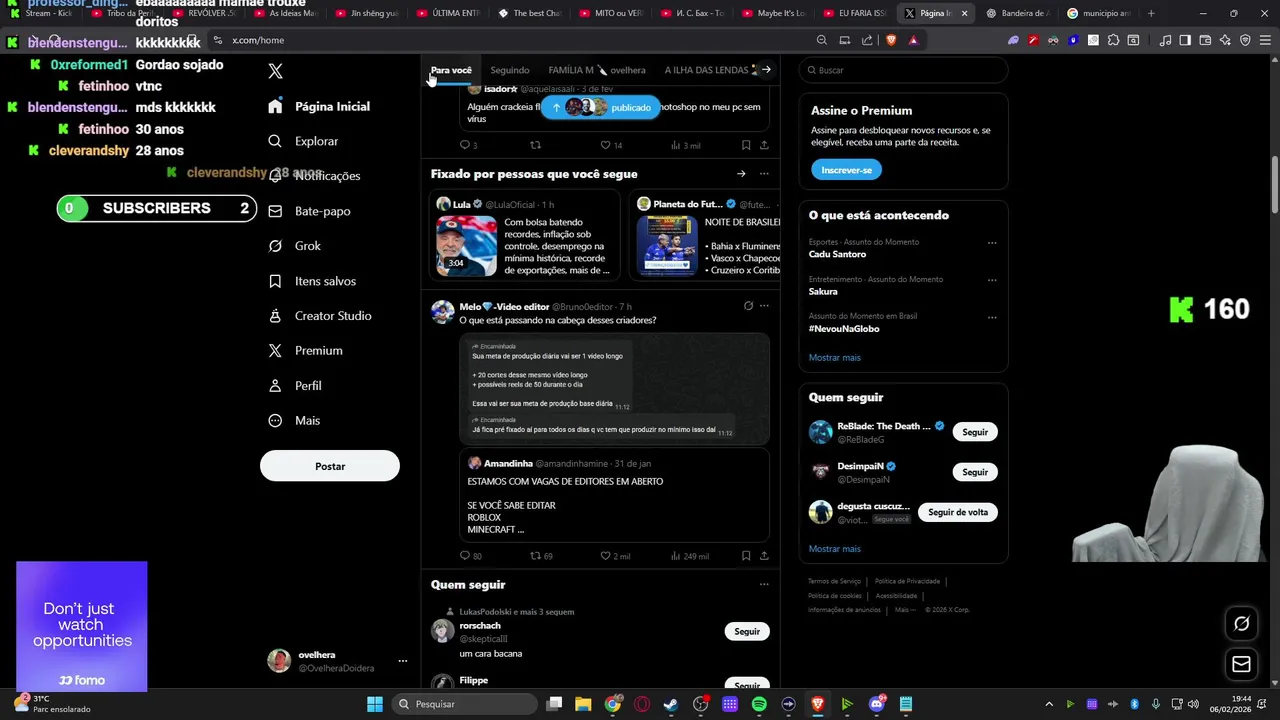Image resolution: width=1280 pixels, height=720 pixels.
Task: Switch to the Para você tab
Action: coord(451,70)
